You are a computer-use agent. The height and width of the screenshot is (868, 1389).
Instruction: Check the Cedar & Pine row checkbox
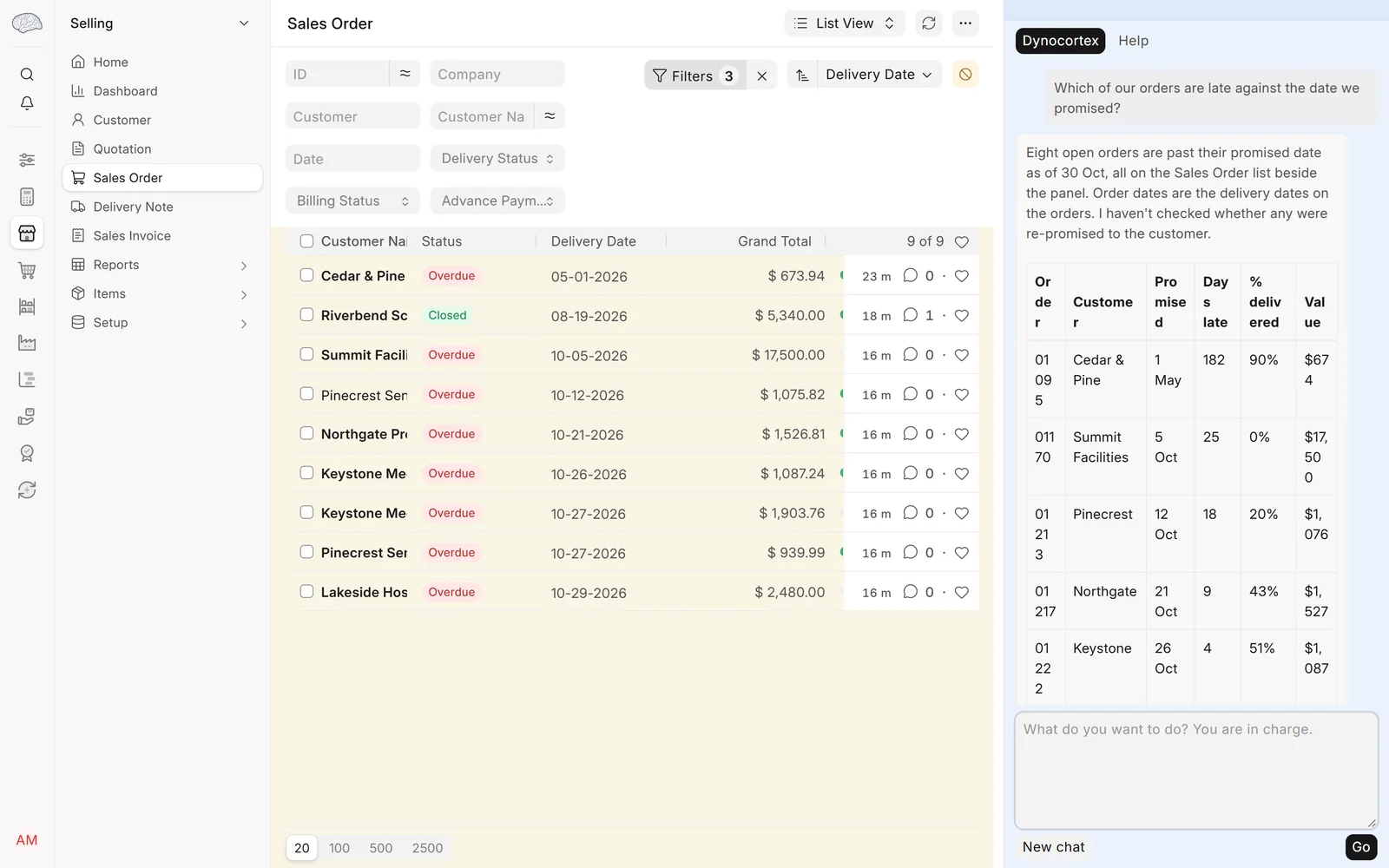click(306, 275)
